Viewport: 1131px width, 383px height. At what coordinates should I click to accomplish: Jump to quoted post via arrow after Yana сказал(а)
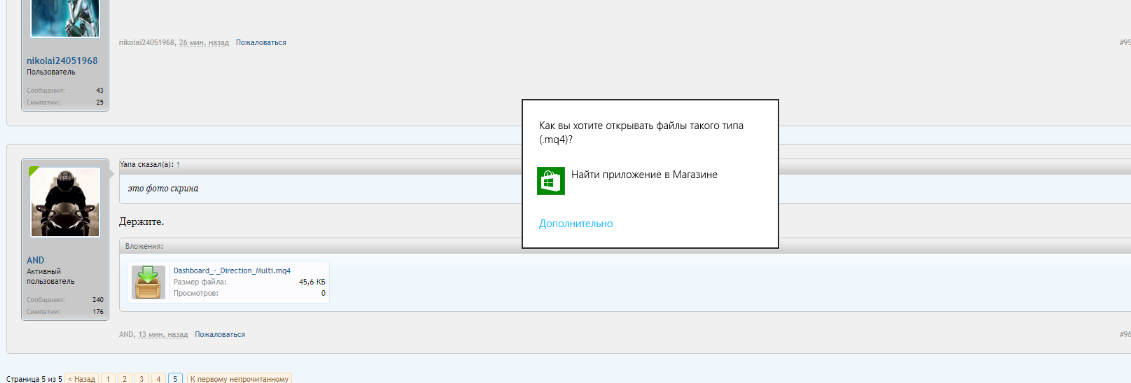pos(178,164)
